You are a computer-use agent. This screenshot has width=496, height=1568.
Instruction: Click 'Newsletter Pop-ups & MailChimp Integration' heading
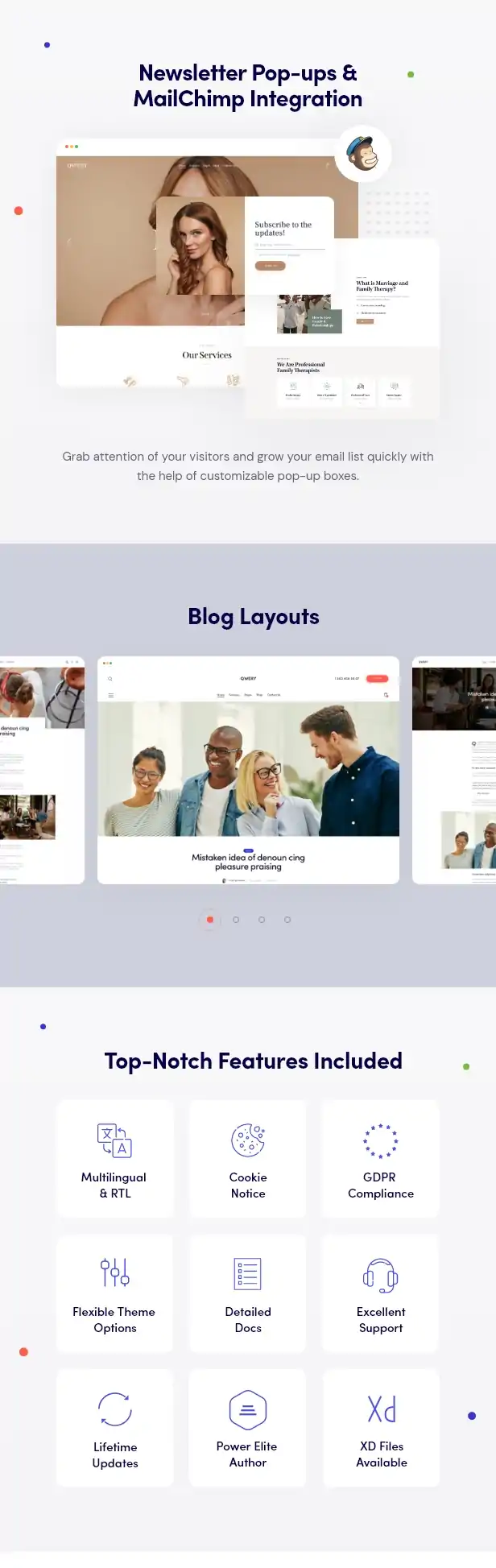click(248, 86)
